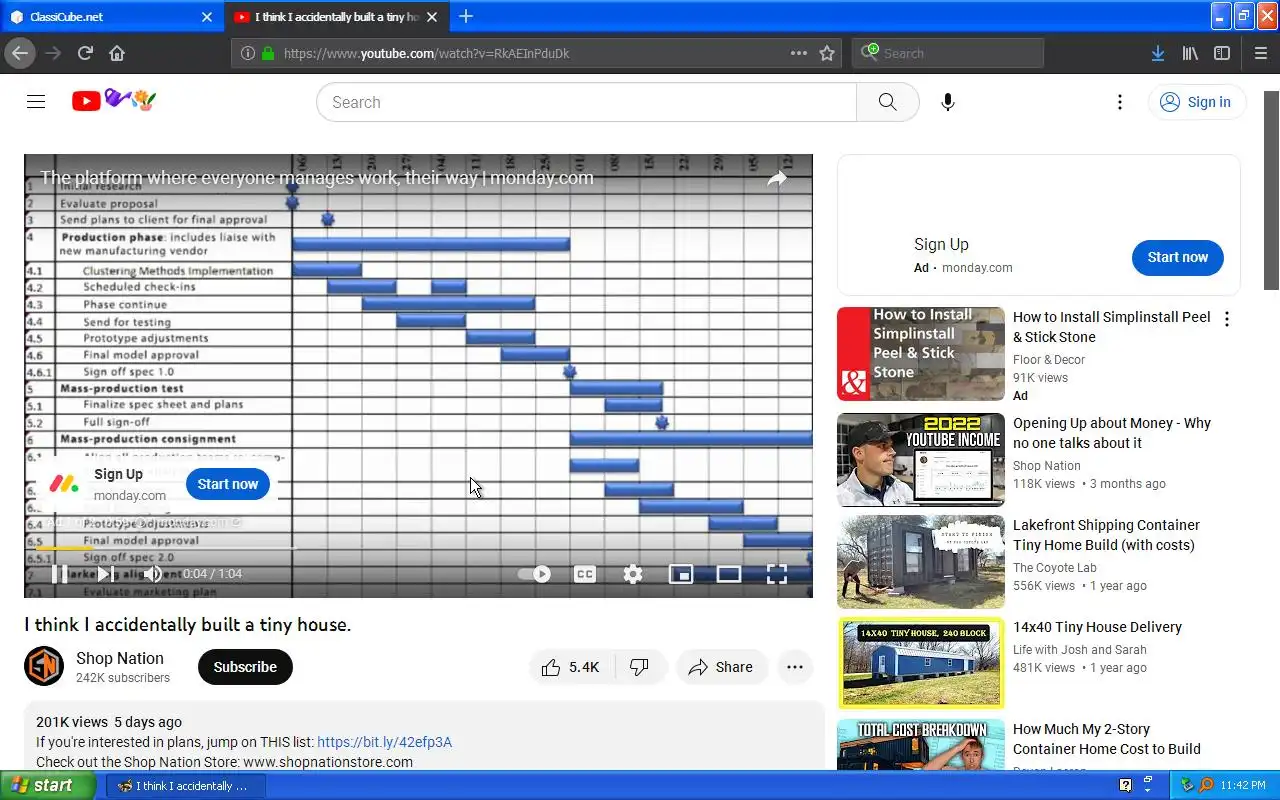Click Sign in button on YouTube header
This screenshot has width=1280, height=800.
click(x=1197, y=102)
